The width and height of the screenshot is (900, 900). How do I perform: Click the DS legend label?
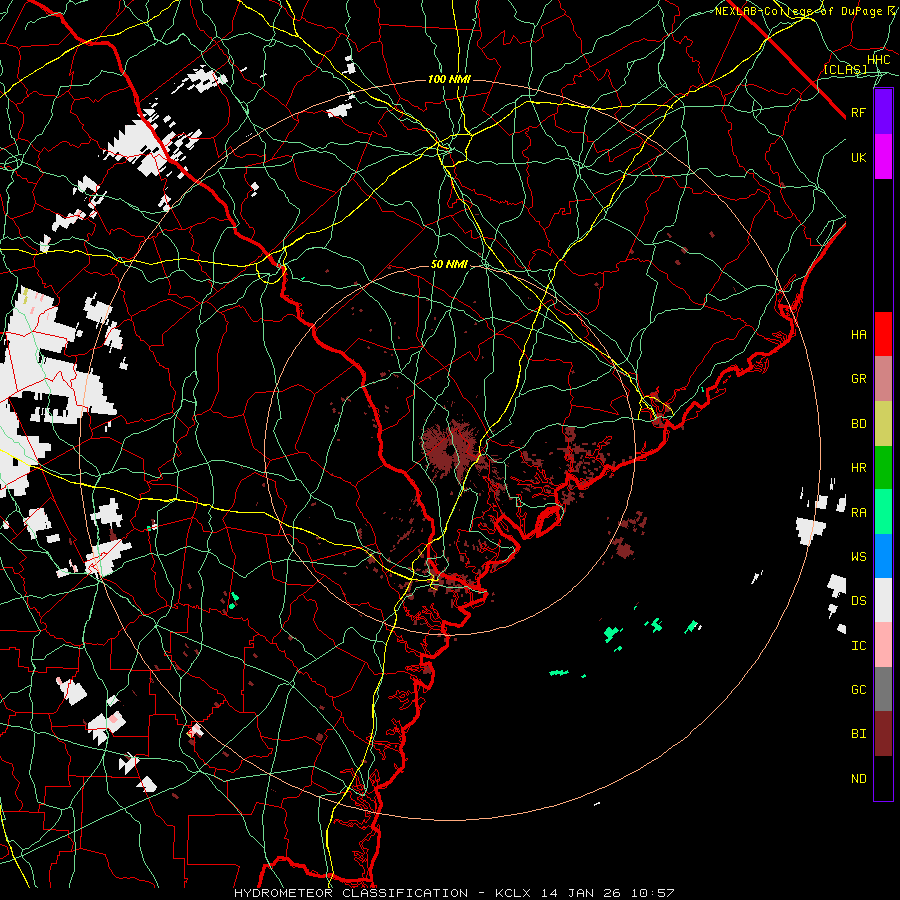coord(858,601)
